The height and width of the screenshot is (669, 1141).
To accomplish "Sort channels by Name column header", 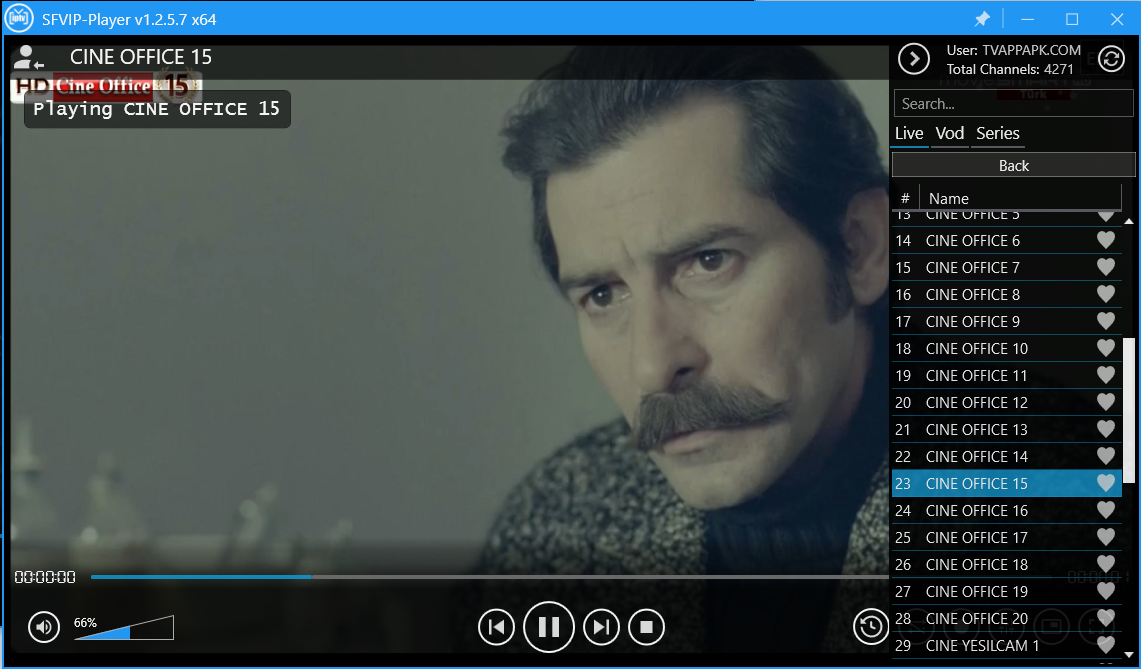I will click(1020, 198).
